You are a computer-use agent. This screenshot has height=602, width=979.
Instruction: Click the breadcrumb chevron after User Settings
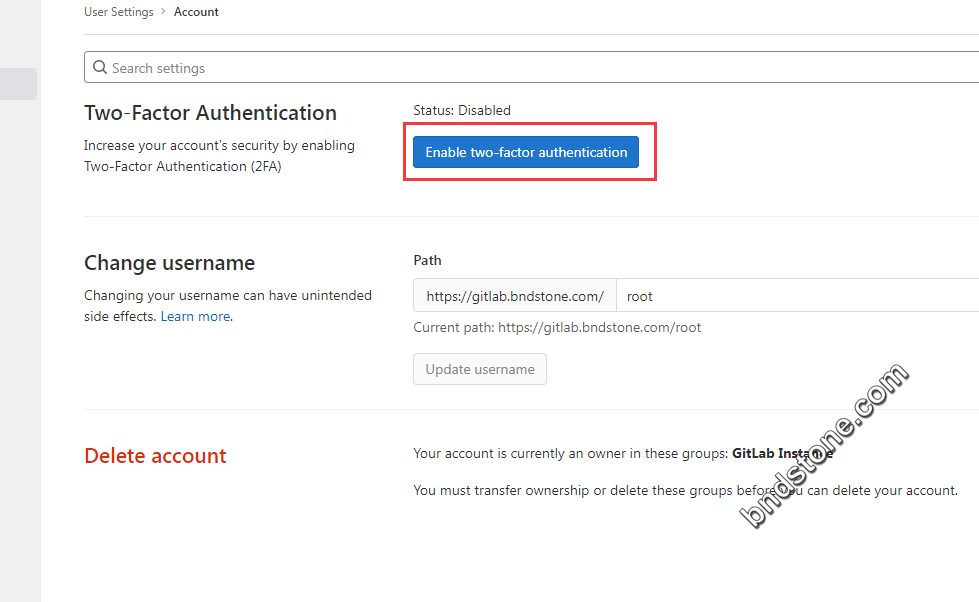point(164,11)
